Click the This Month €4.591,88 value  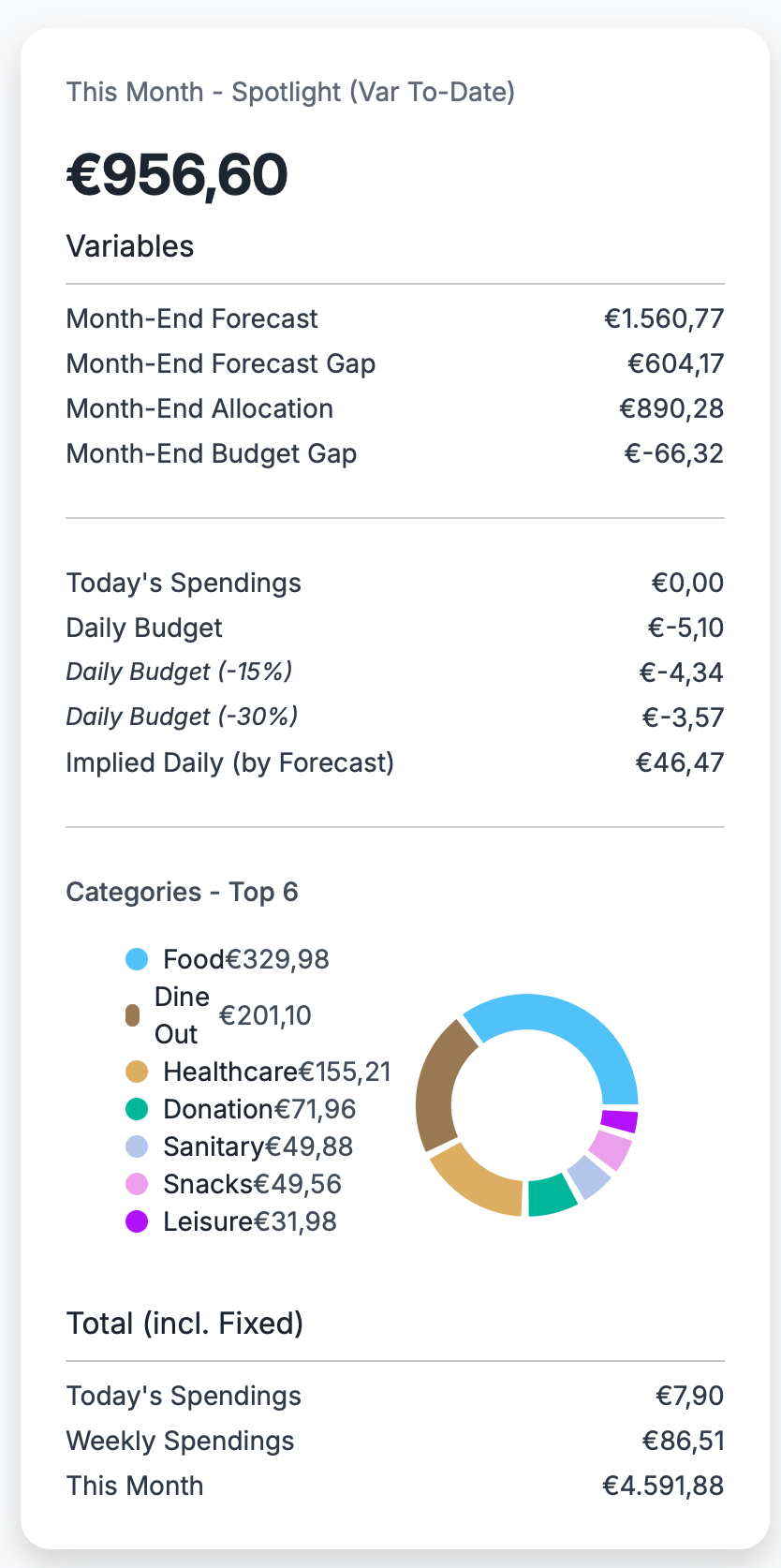point(663,1486)
